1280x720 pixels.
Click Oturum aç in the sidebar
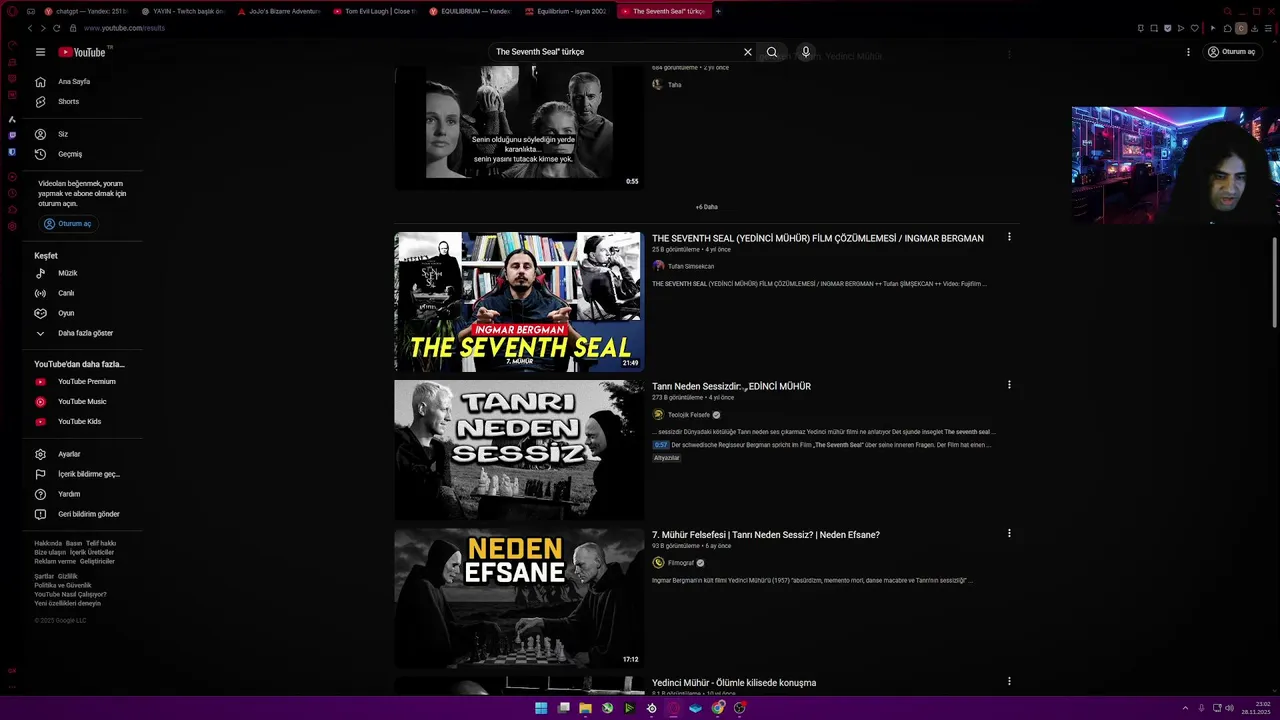point(68,224)
